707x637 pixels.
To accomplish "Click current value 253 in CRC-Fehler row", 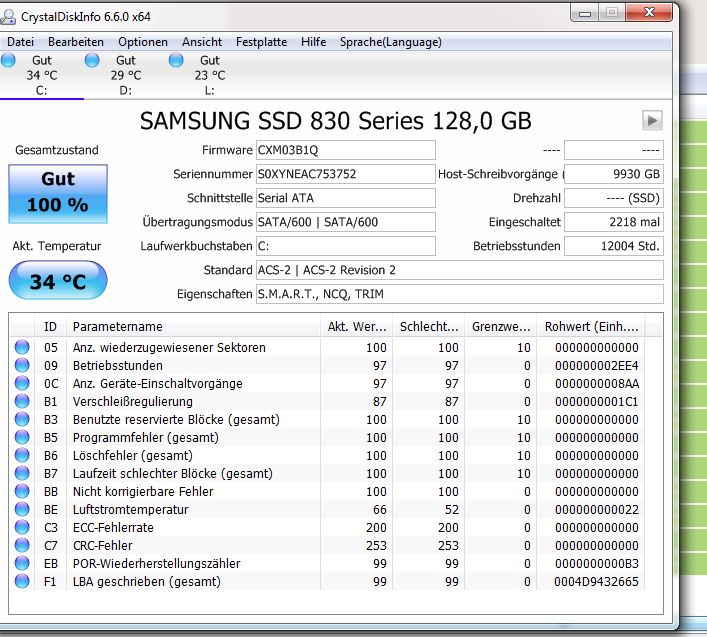I will point(376,546).
